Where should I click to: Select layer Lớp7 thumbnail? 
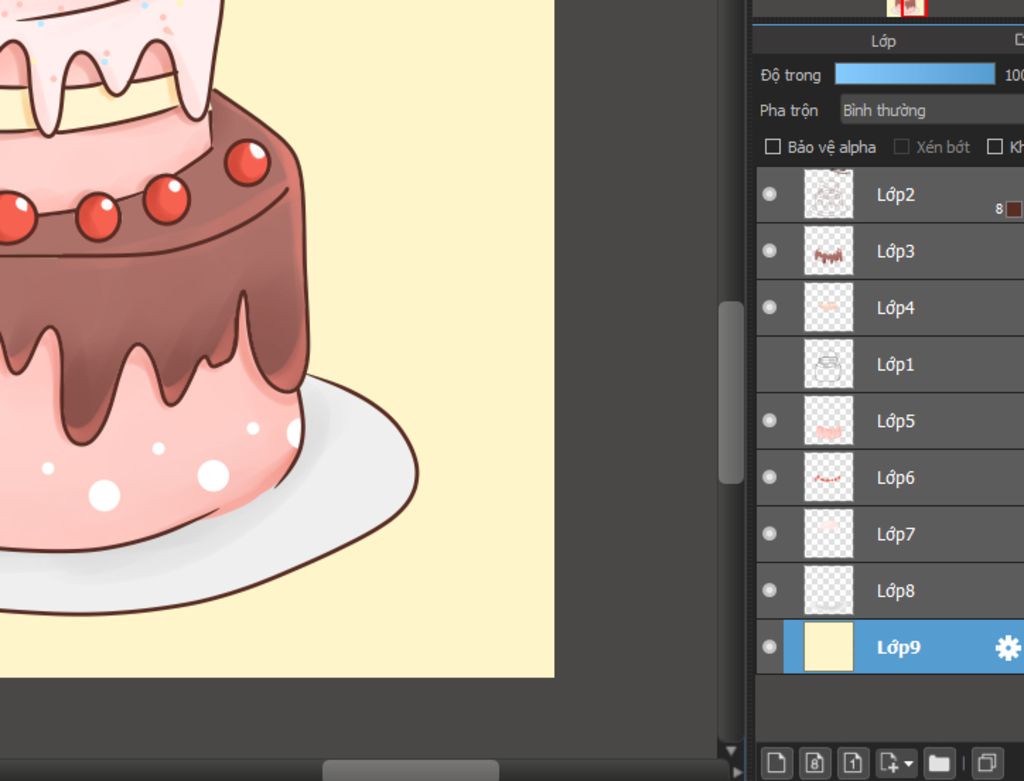[x=829, y=534]
